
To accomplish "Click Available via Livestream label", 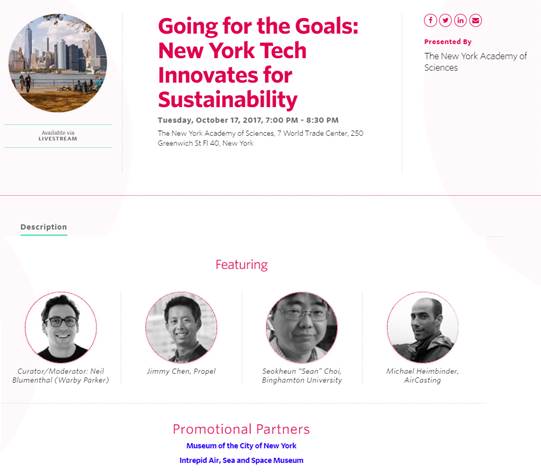I will (x=58, y=136).
